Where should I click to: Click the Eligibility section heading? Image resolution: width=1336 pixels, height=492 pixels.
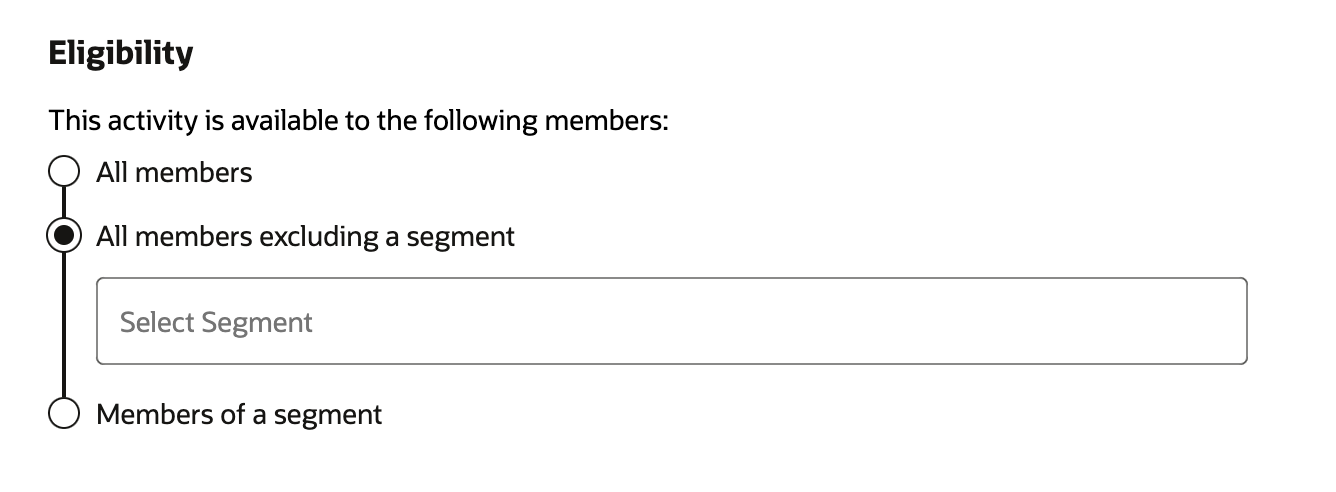coord(121,54)
